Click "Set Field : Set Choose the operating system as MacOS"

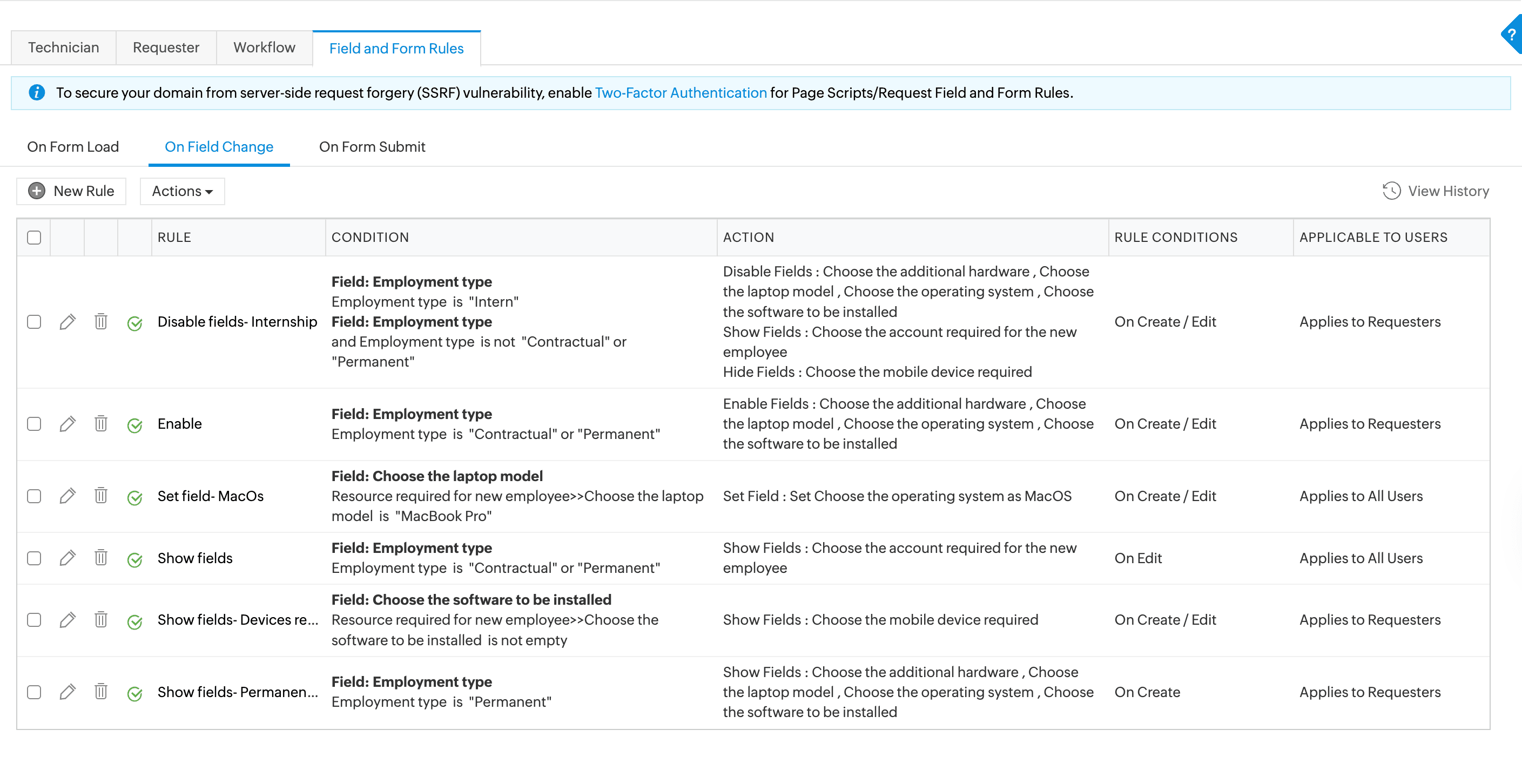pos(898,496)
